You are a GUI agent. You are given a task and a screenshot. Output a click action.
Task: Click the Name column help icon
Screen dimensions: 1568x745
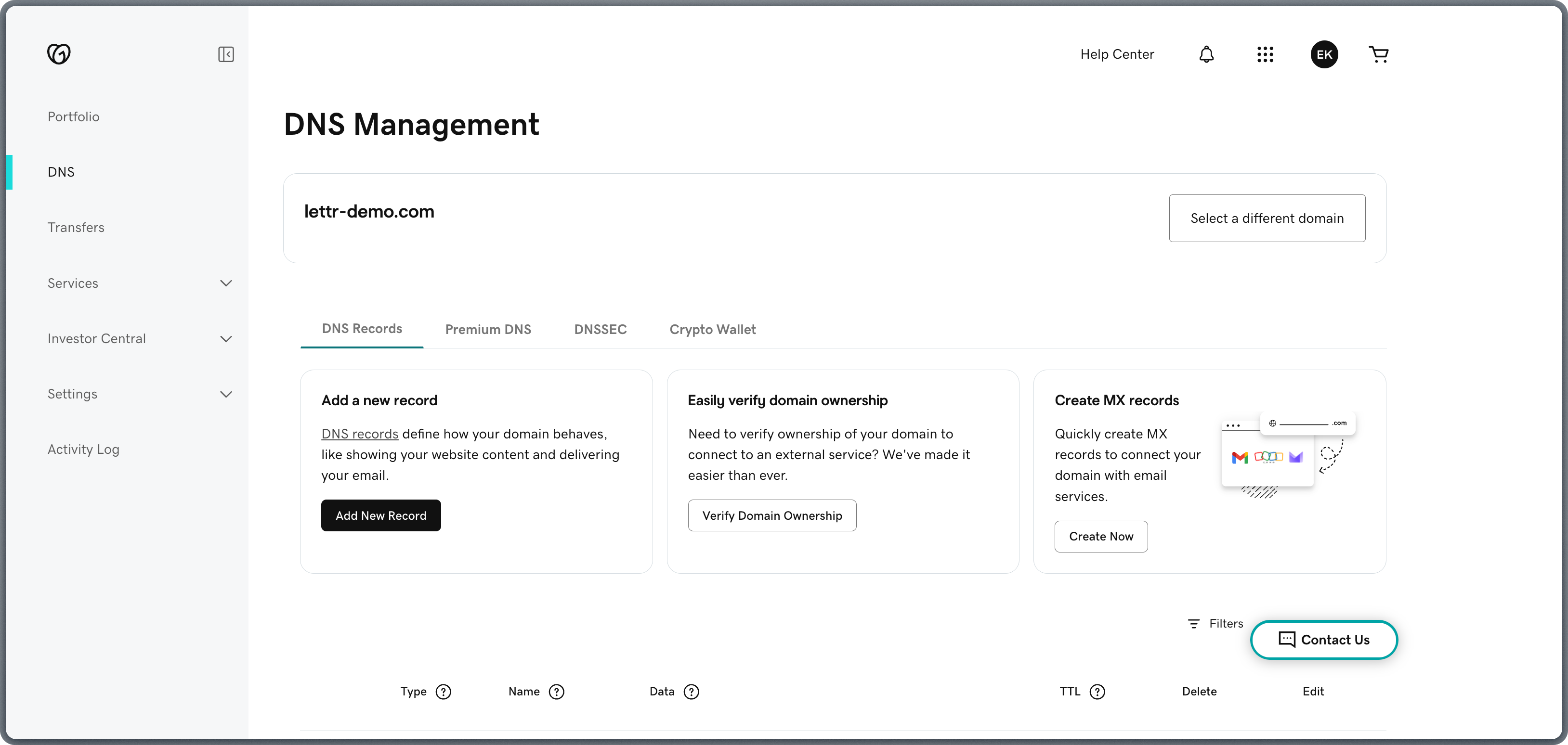point(556,692)
